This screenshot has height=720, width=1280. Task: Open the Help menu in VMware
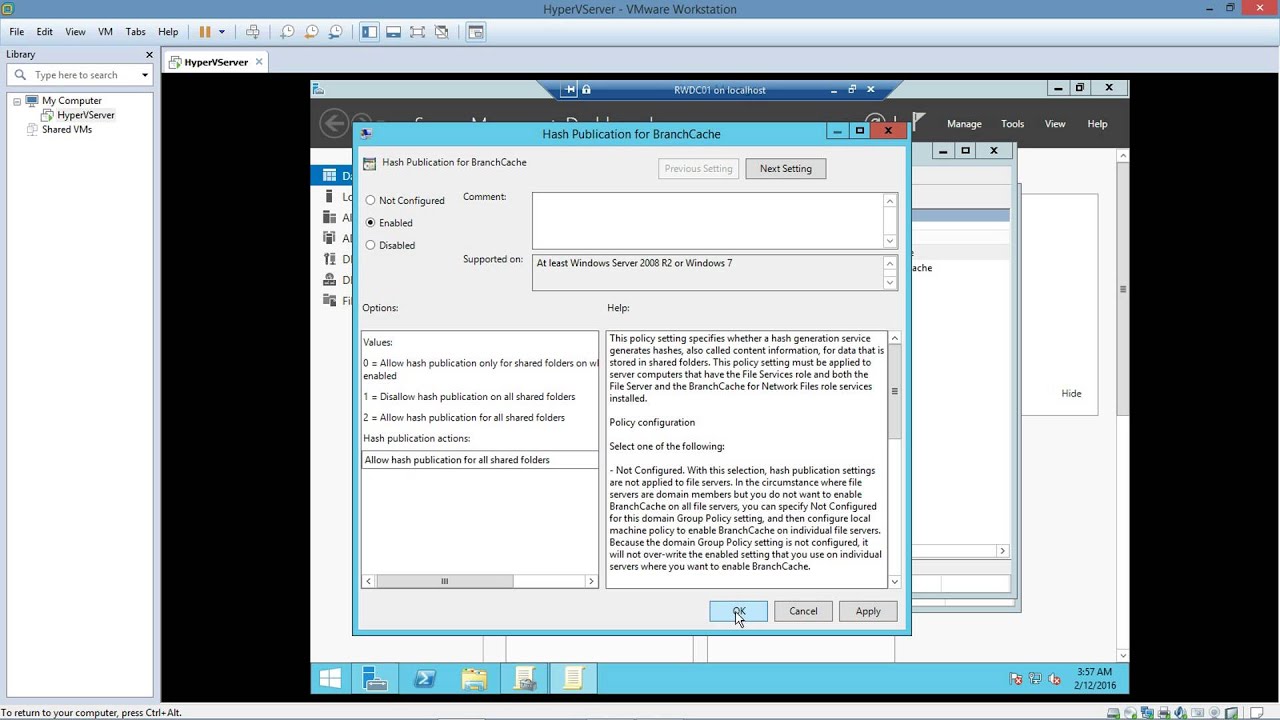click(x=168, y=32)
